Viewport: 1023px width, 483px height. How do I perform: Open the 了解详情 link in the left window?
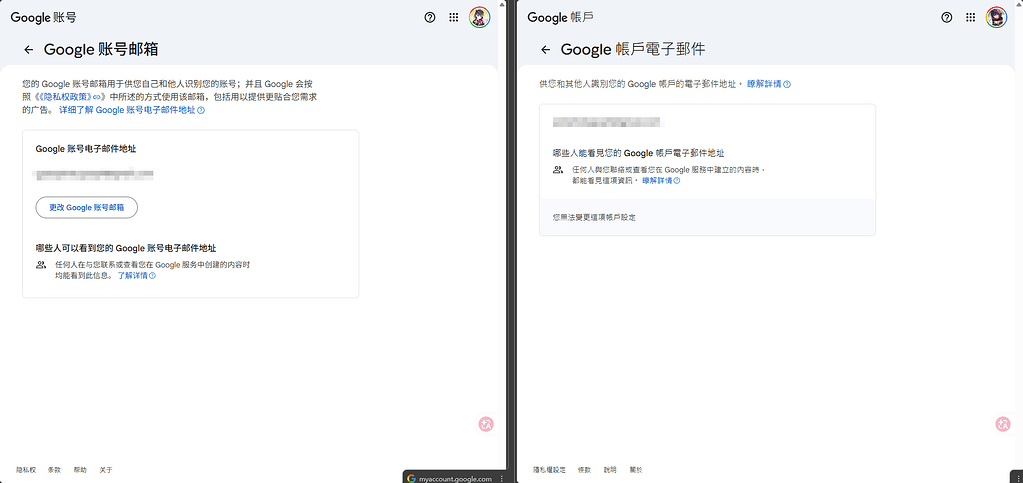136,275
